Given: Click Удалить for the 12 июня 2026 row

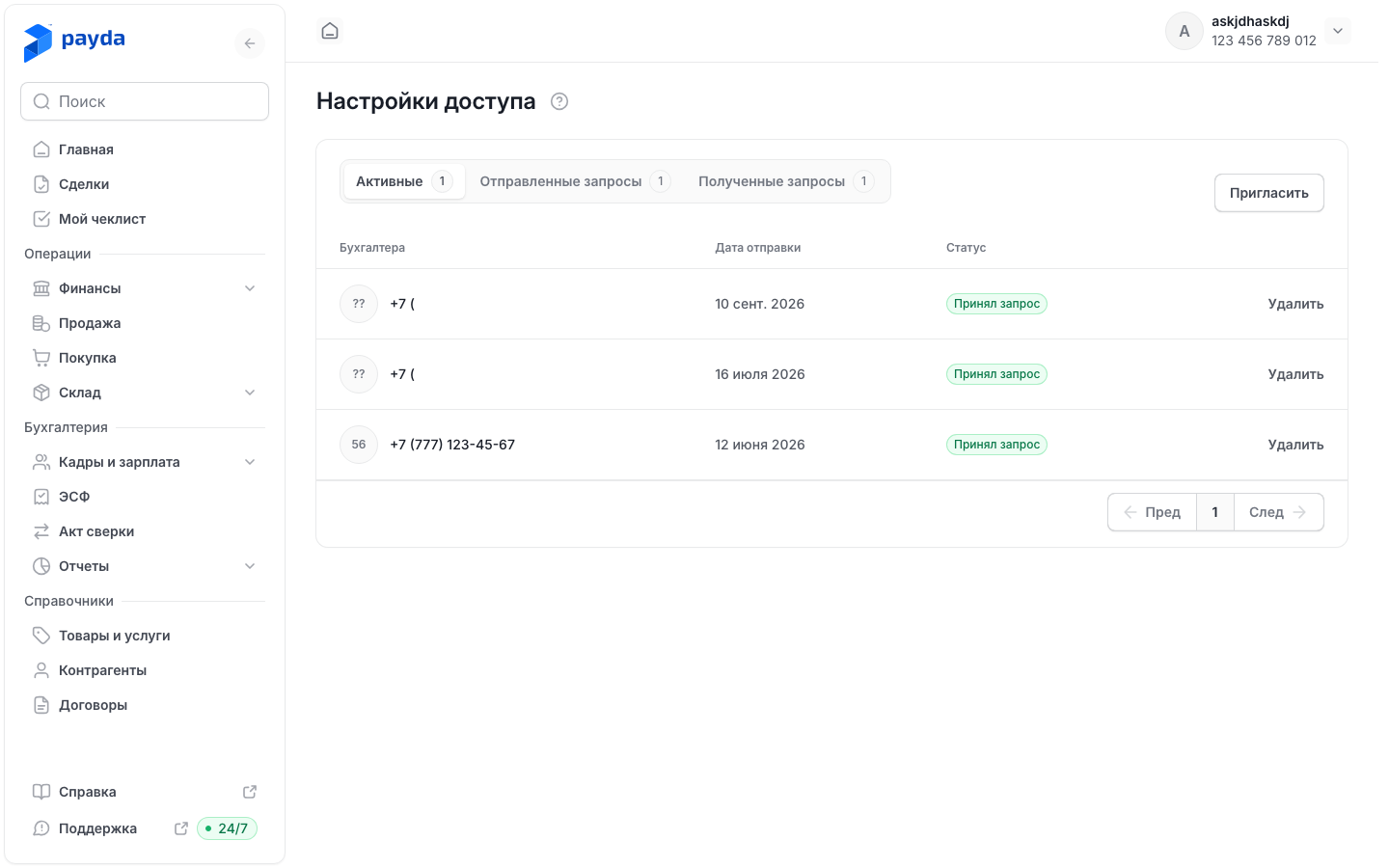Looking at the screenshot, I should pos(1295,445).
